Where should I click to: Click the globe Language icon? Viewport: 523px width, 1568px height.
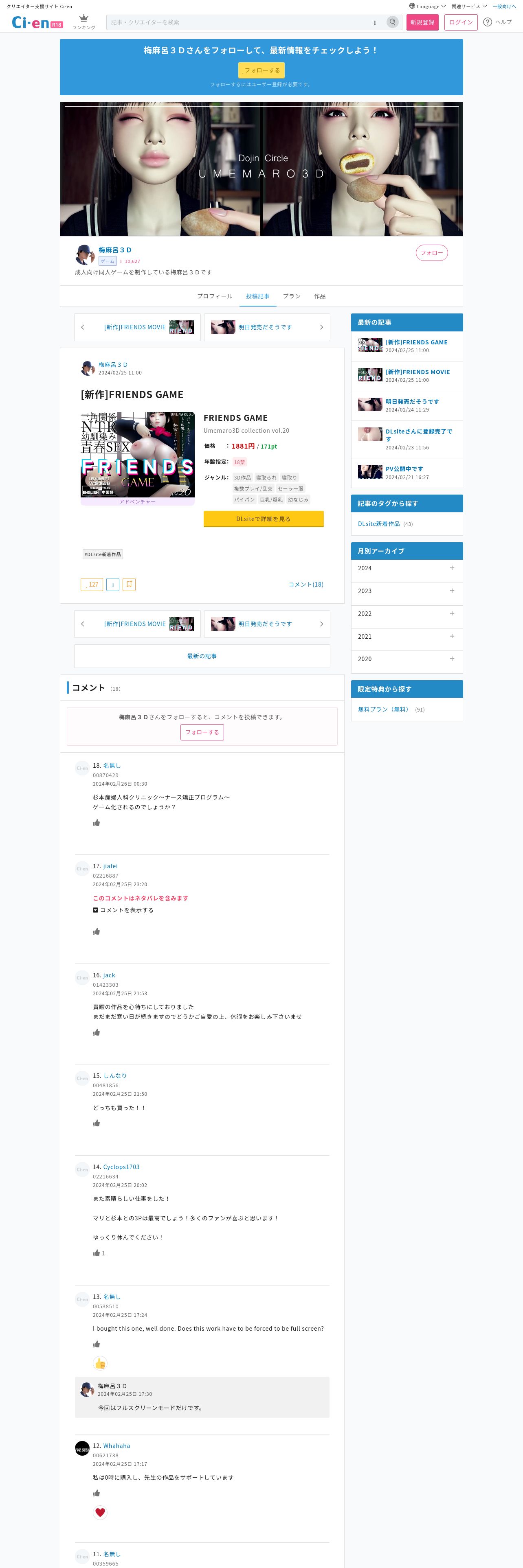point(412,6)
